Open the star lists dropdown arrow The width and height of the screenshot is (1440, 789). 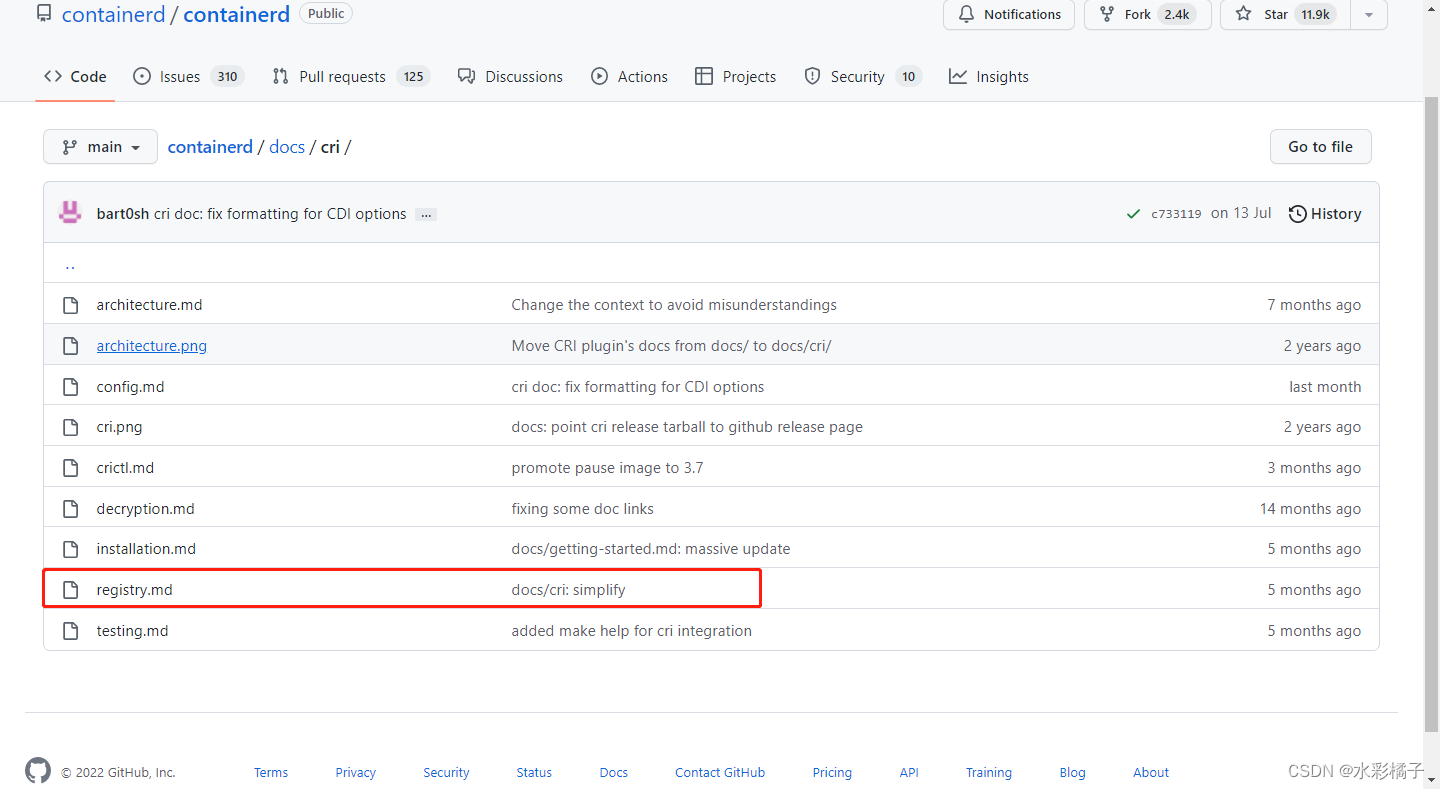pyautogui.click(x=1369, y=14)
